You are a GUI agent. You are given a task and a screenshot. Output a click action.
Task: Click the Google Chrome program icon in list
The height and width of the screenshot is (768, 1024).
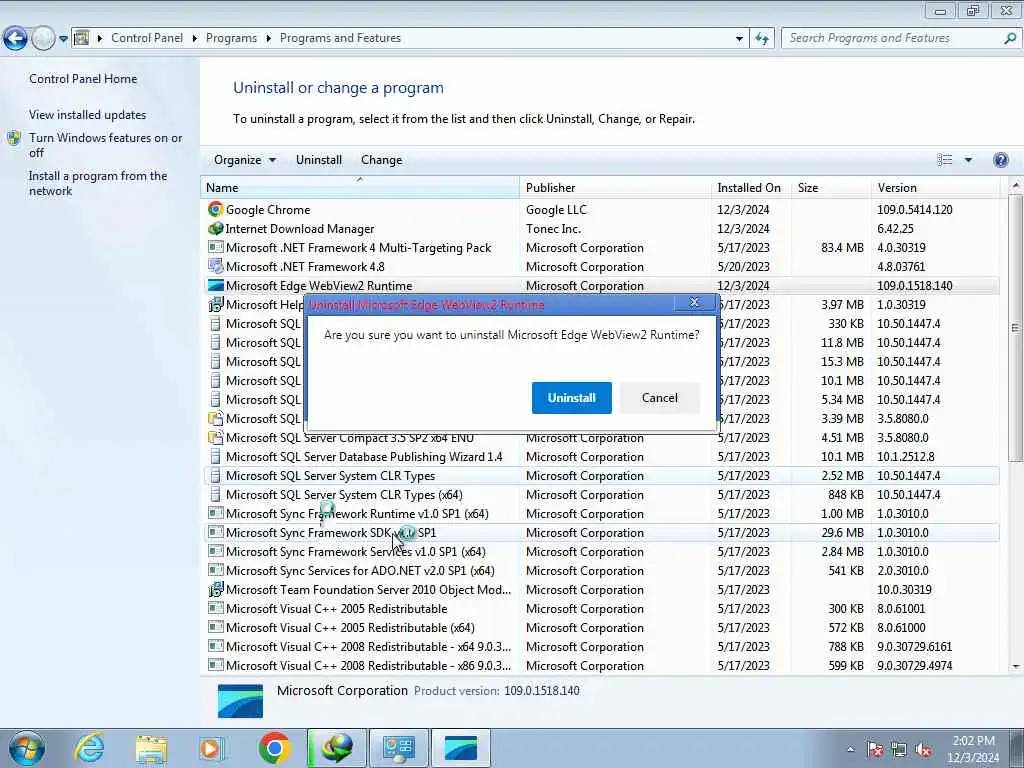215,210
